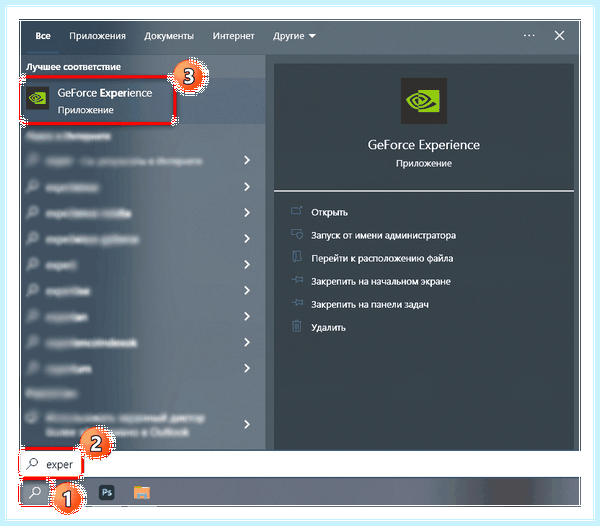Switch to the Интернет tab
This screenshot has height=526, width=600.
click(x=233, y=36)
